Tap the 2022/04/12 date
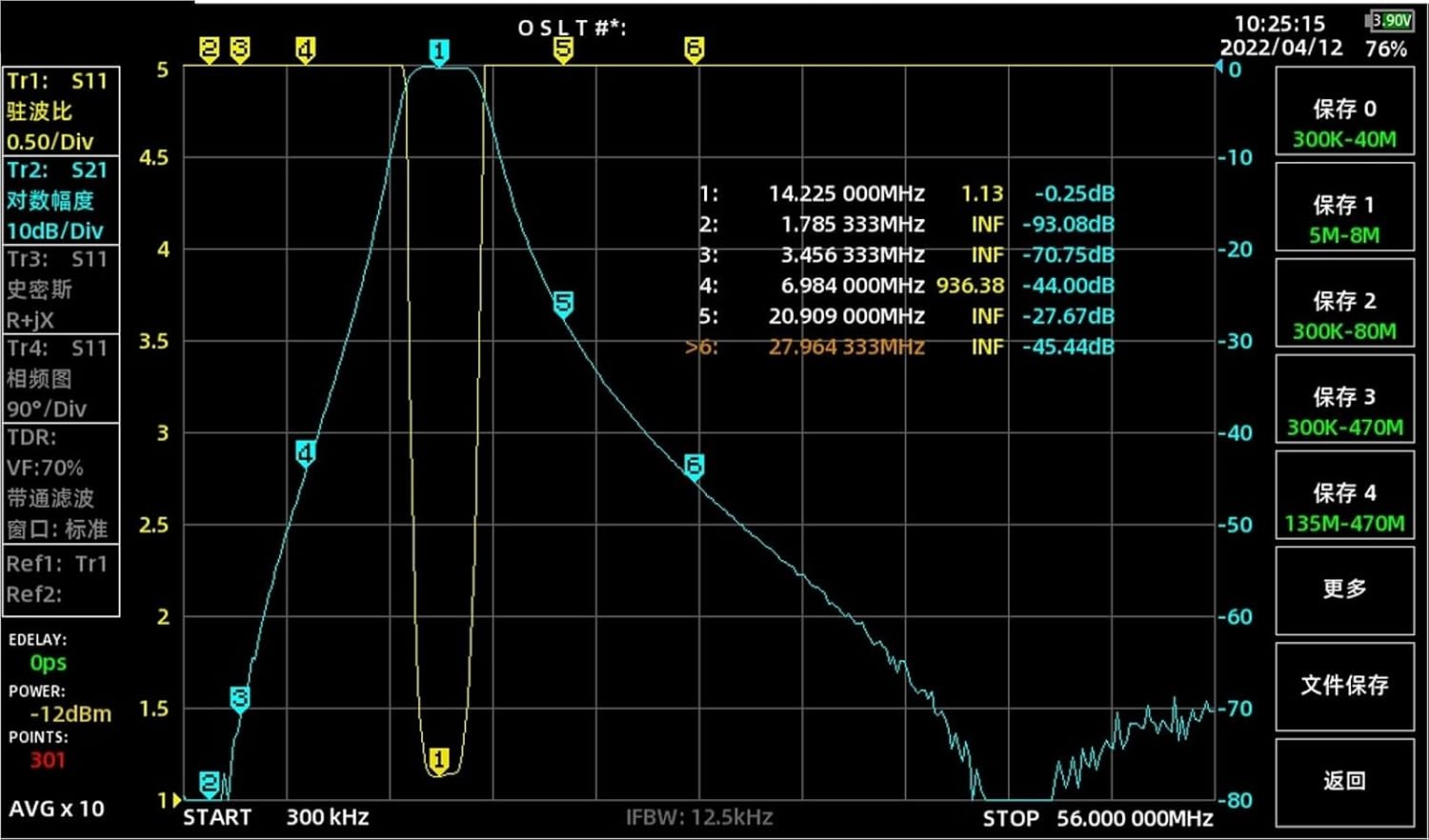This screenshot has height=840, width=1429. click(1281, 48)
